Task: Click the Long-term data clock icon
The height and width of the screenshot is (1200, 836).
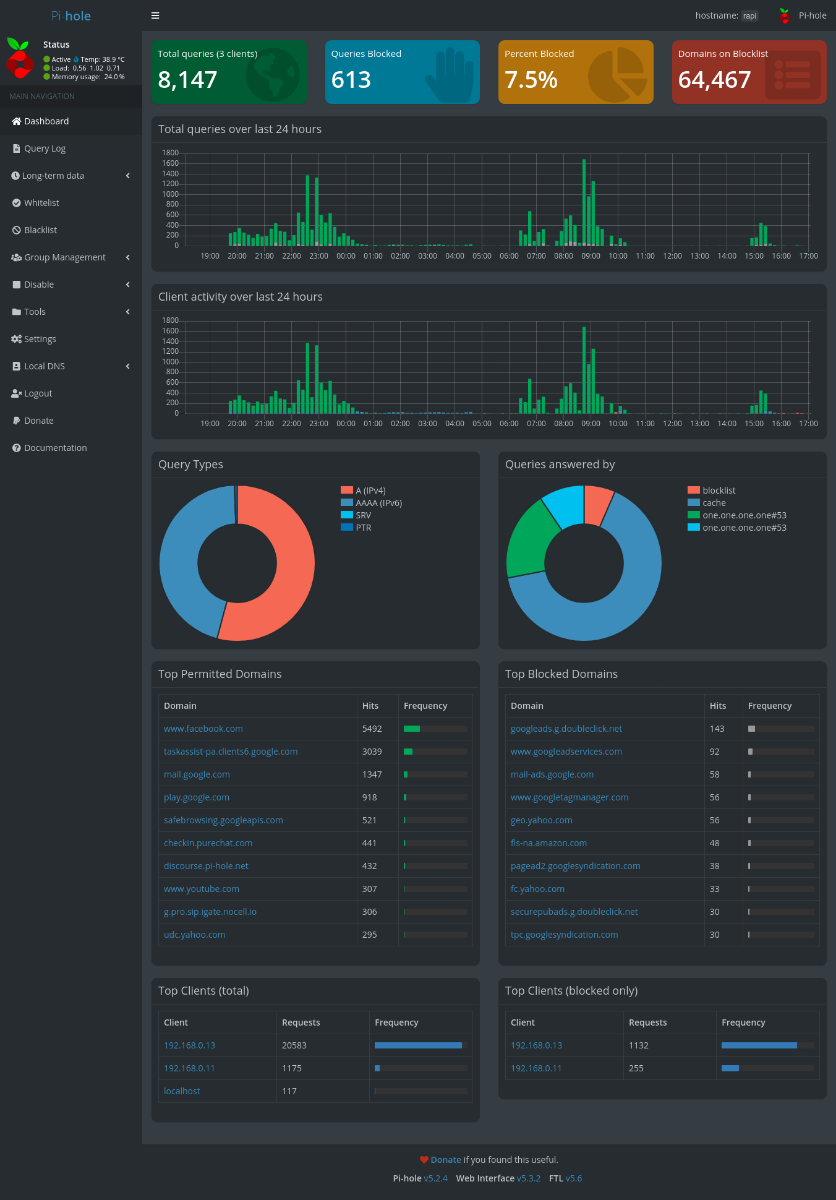Action: (16, 176)
